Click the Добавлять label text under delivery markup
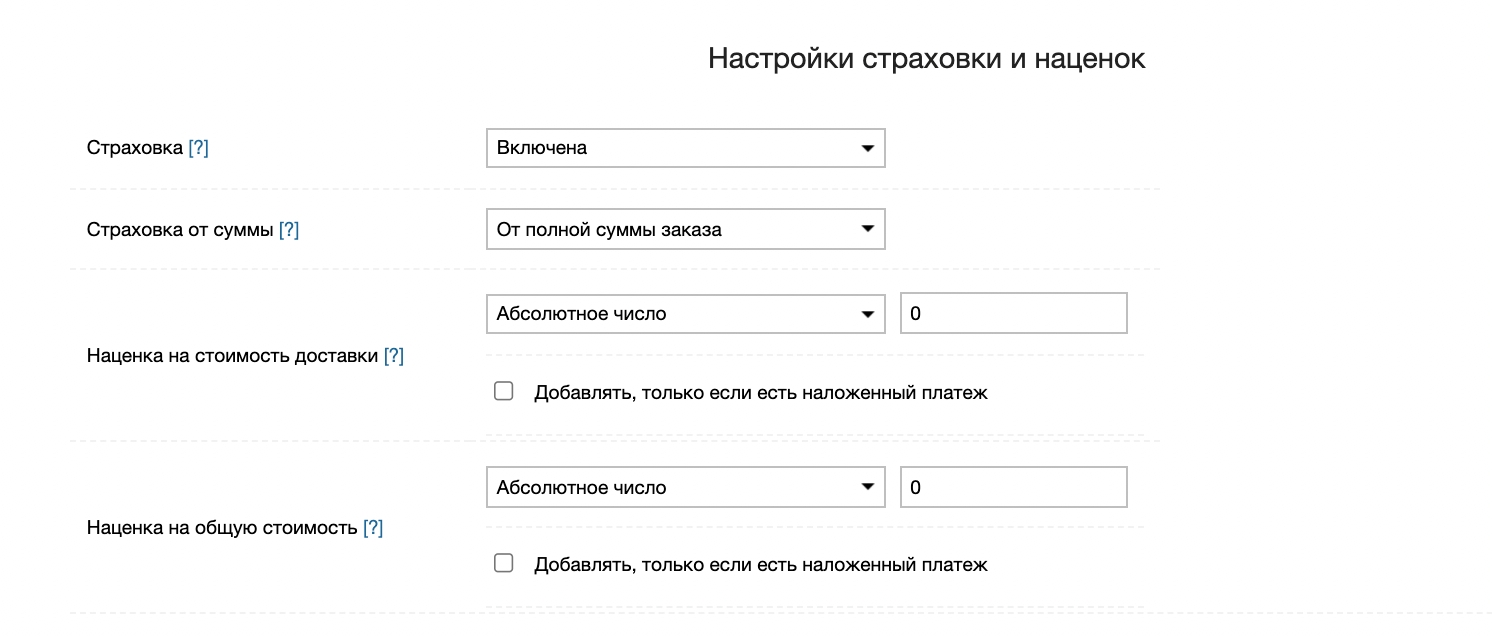This screenshot has width=1492, height=636. pos(760,393)
